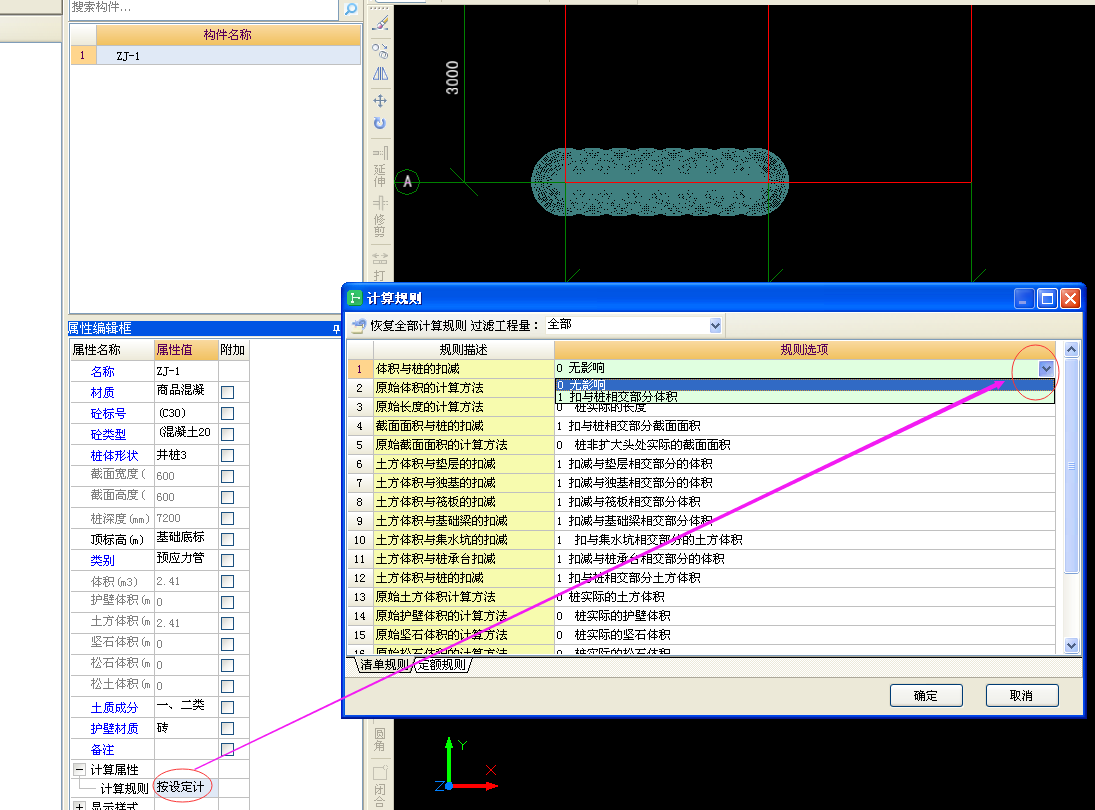Viewport: 1095px width, 810px height.
Task: Click the 计算规则 dialog title icon
Action: coord(355,298)
